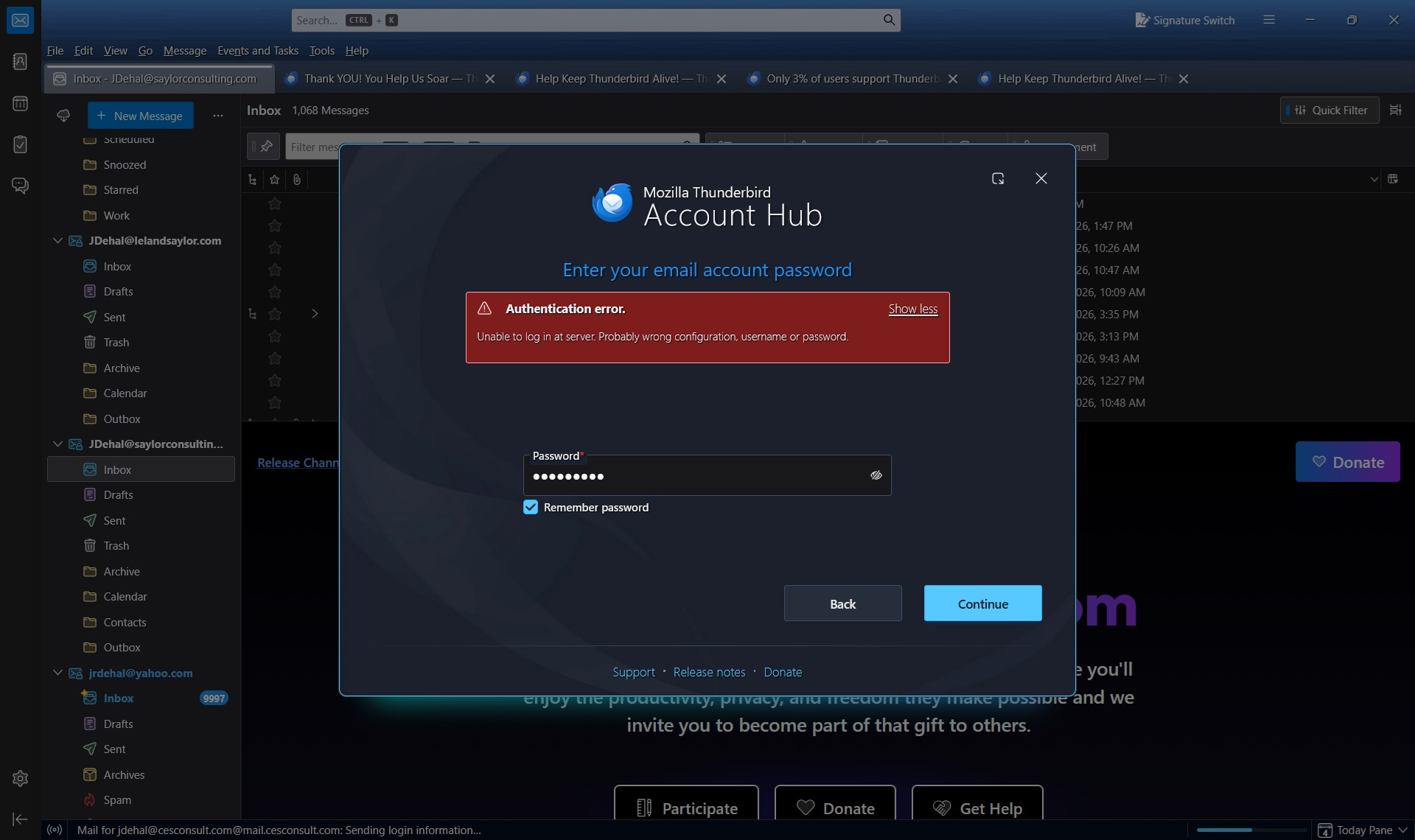Collapse the spaces toolbar arrow icon
Image resolution: width=1415 pixels, height=840 pixels.
(x=20, y=819)
